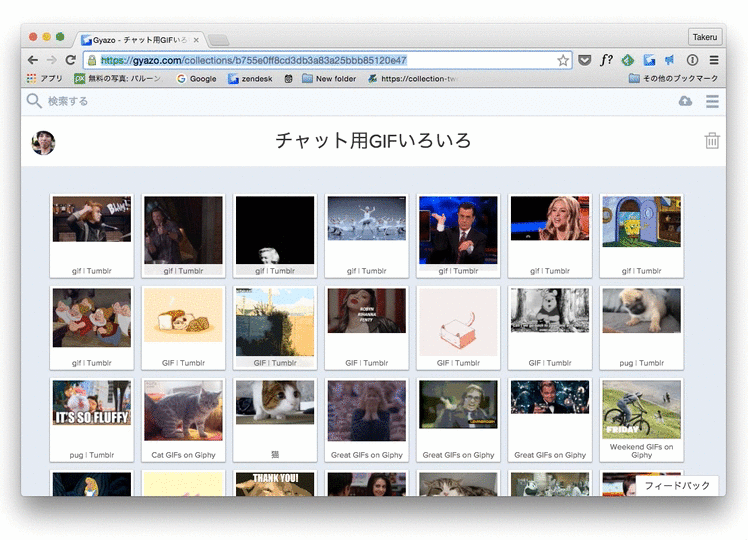This screenshot has height=540, width=748.
Task: Click the green diamond extension icon
Action: pos(628,60)
